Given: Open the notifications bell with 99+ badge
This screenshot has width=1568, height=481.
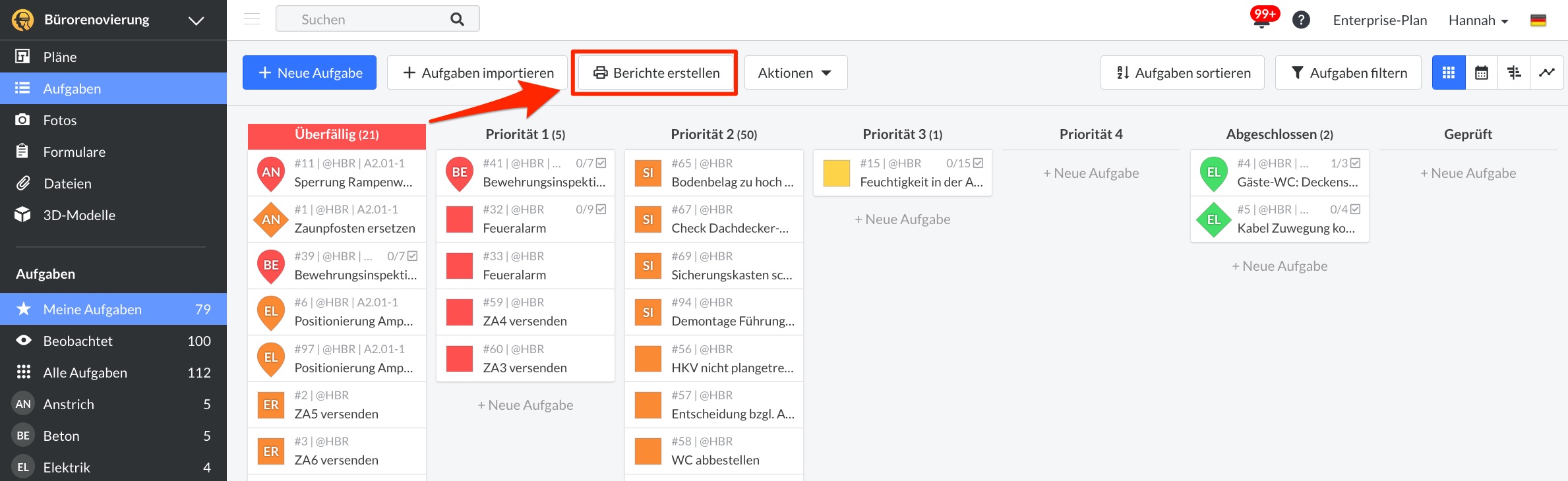Looking at the screenshot, I should [x=1262, y=20].
